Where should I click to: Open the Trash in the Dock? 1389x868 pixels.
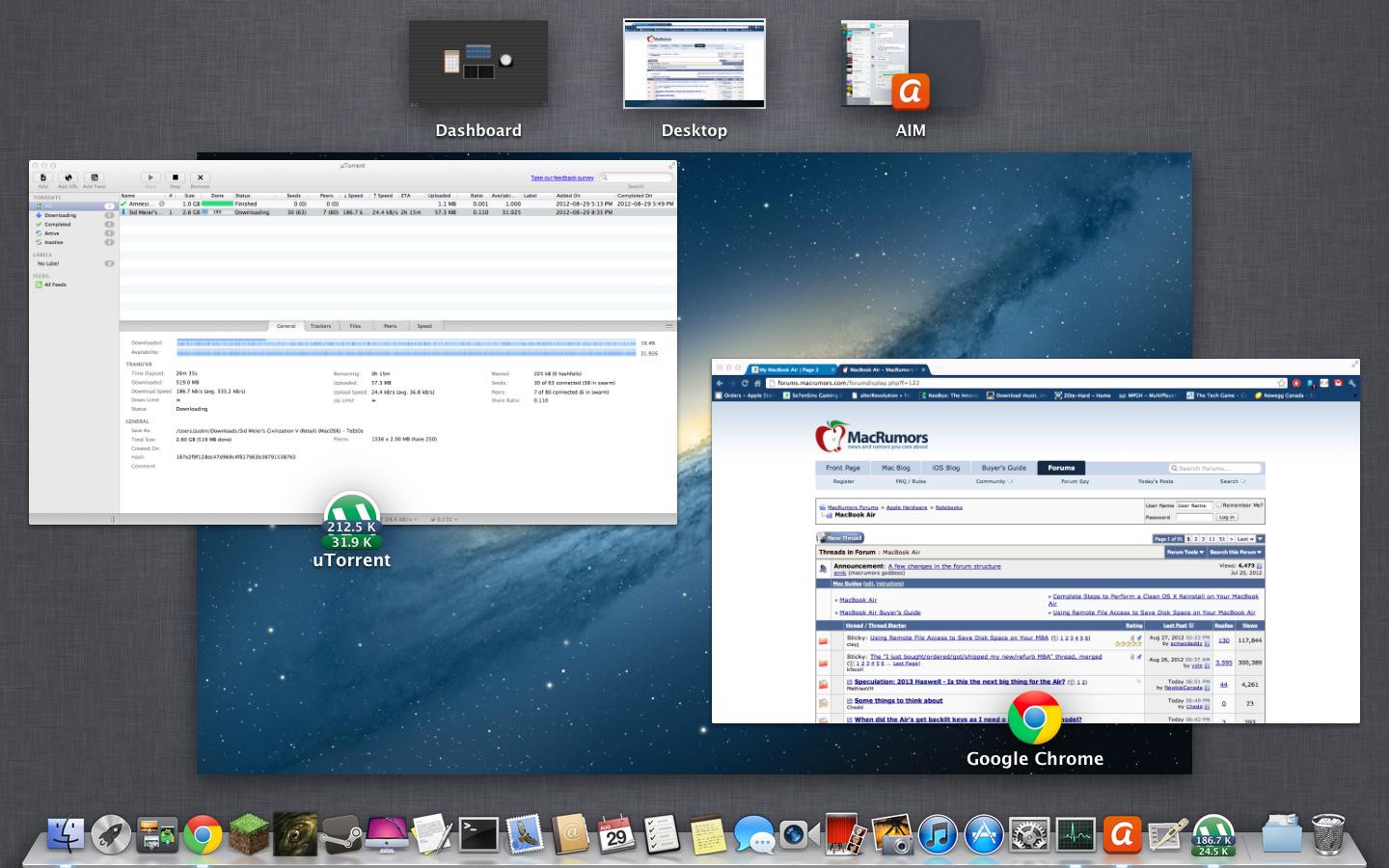pos(1327,834)
